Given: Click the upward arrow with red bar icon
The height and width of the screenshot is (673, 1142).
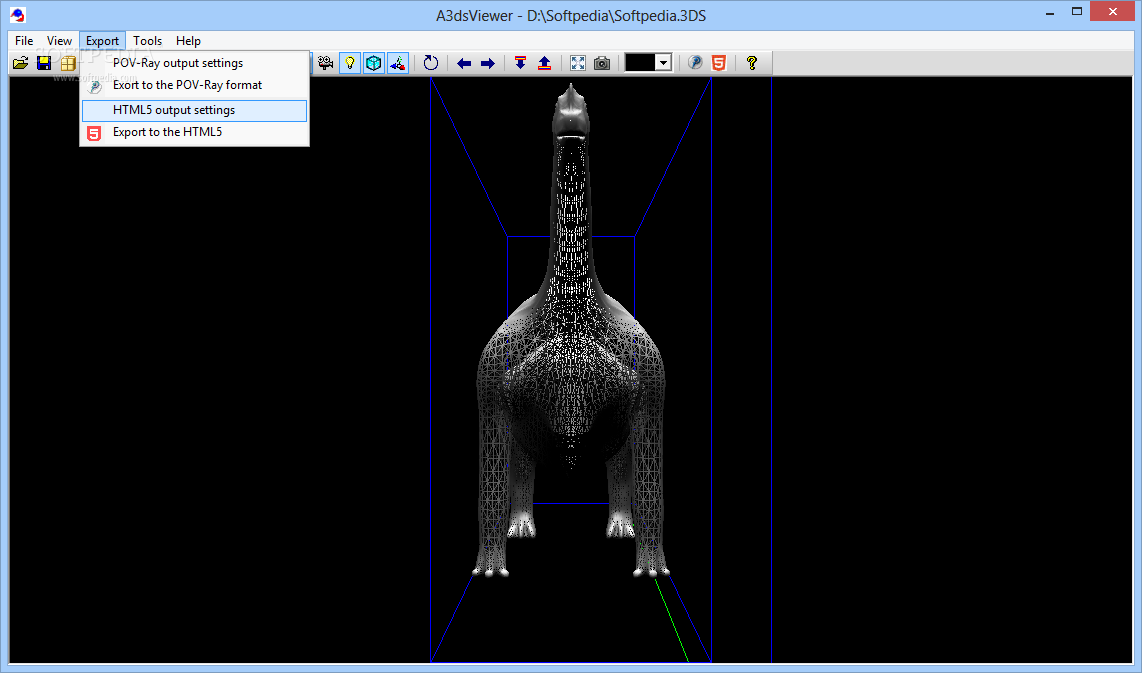Looking at the screenshot, I should (544, 63).
